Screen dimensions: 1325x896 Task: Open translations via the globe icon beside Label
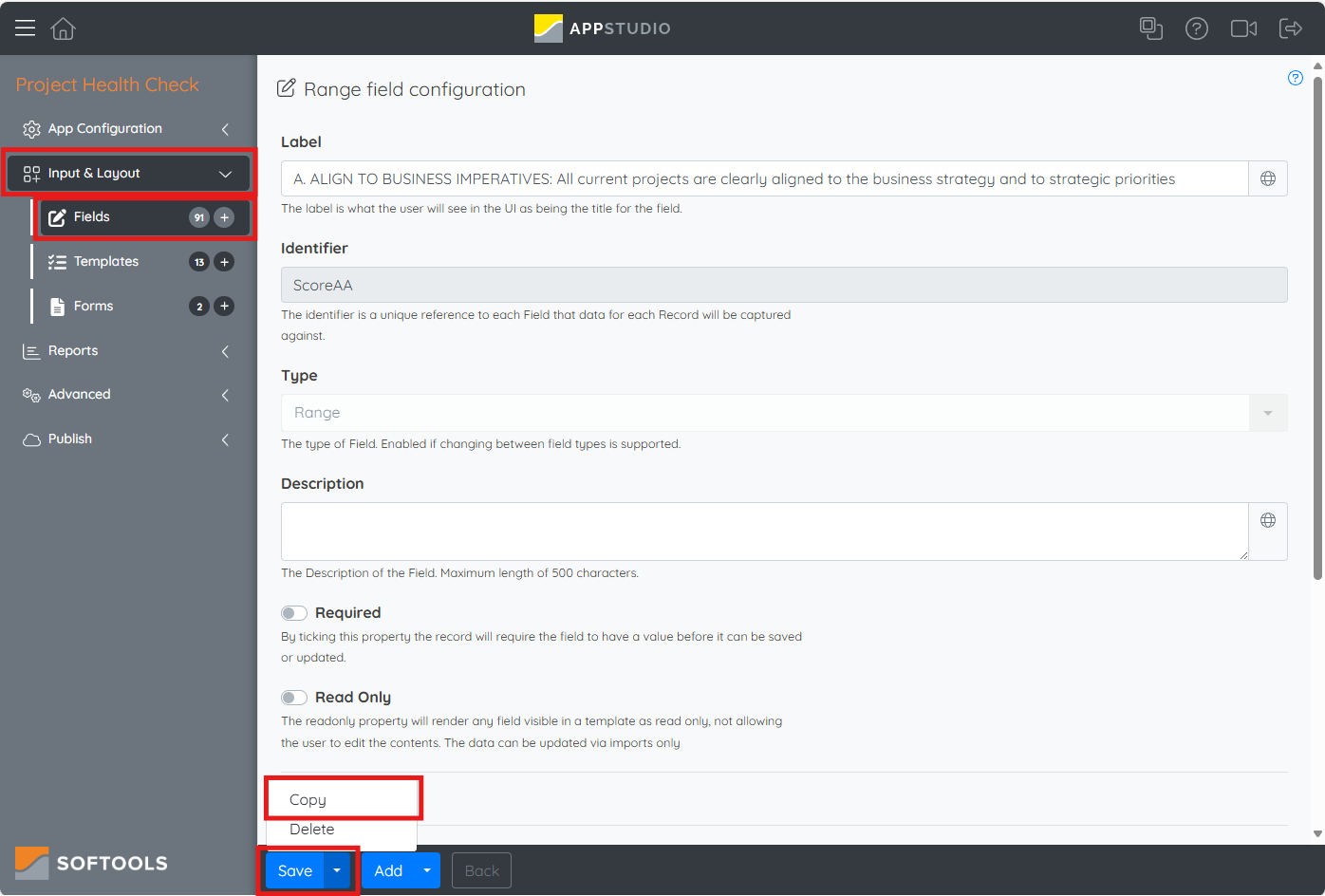click(x=1268, y=177)
